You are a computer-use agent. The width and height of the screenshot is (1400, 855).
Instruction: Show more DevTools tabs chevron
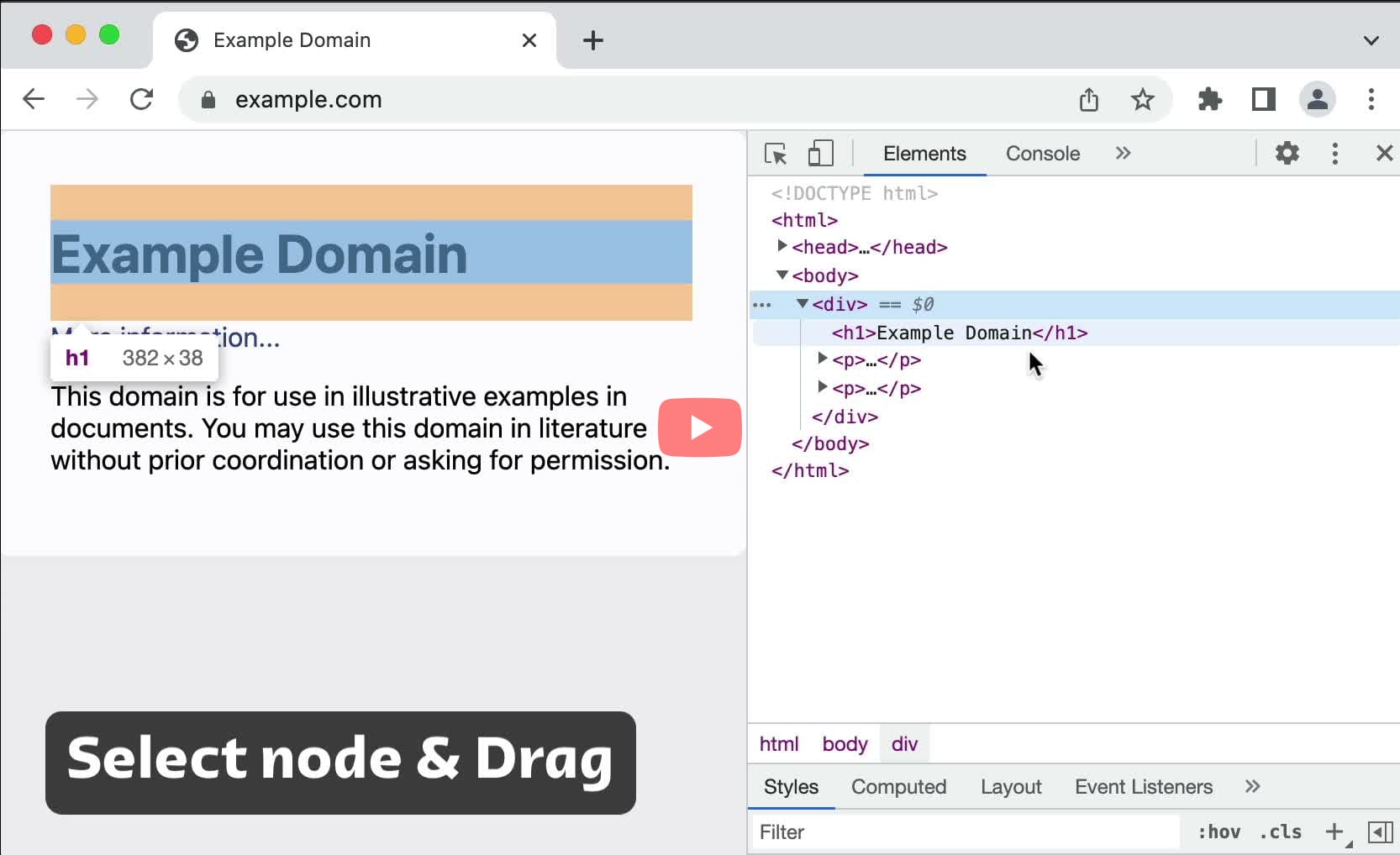(x=1123, y=153)
